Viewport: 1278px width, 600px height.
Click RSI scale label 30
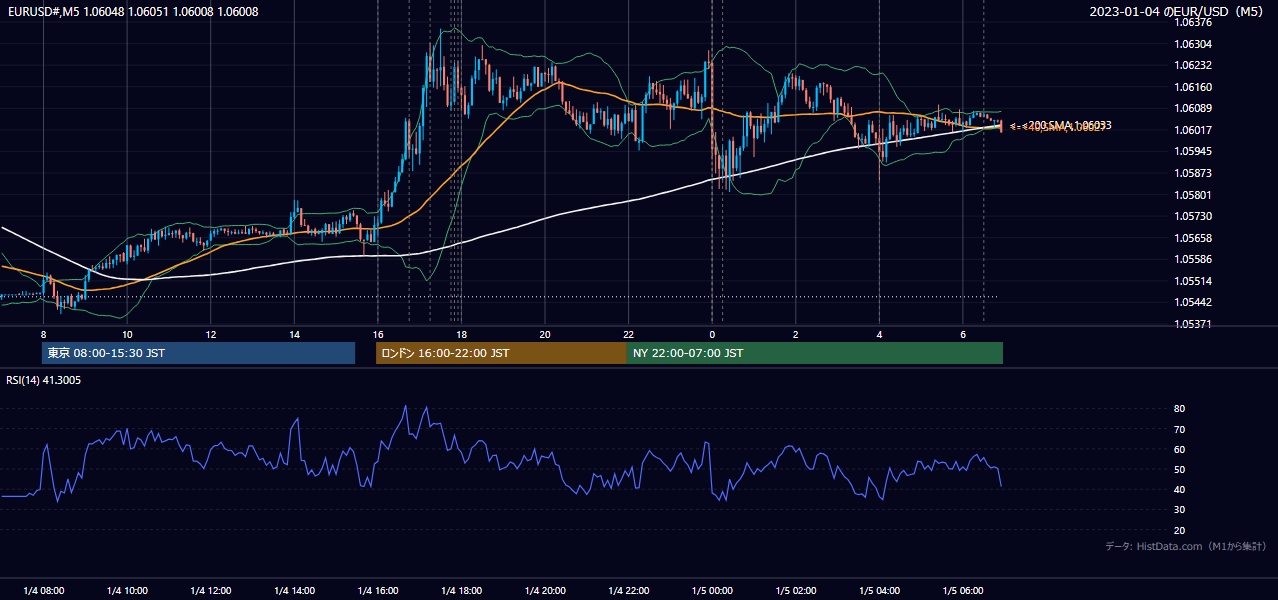pyautogui.click(x=1179, y=510)
